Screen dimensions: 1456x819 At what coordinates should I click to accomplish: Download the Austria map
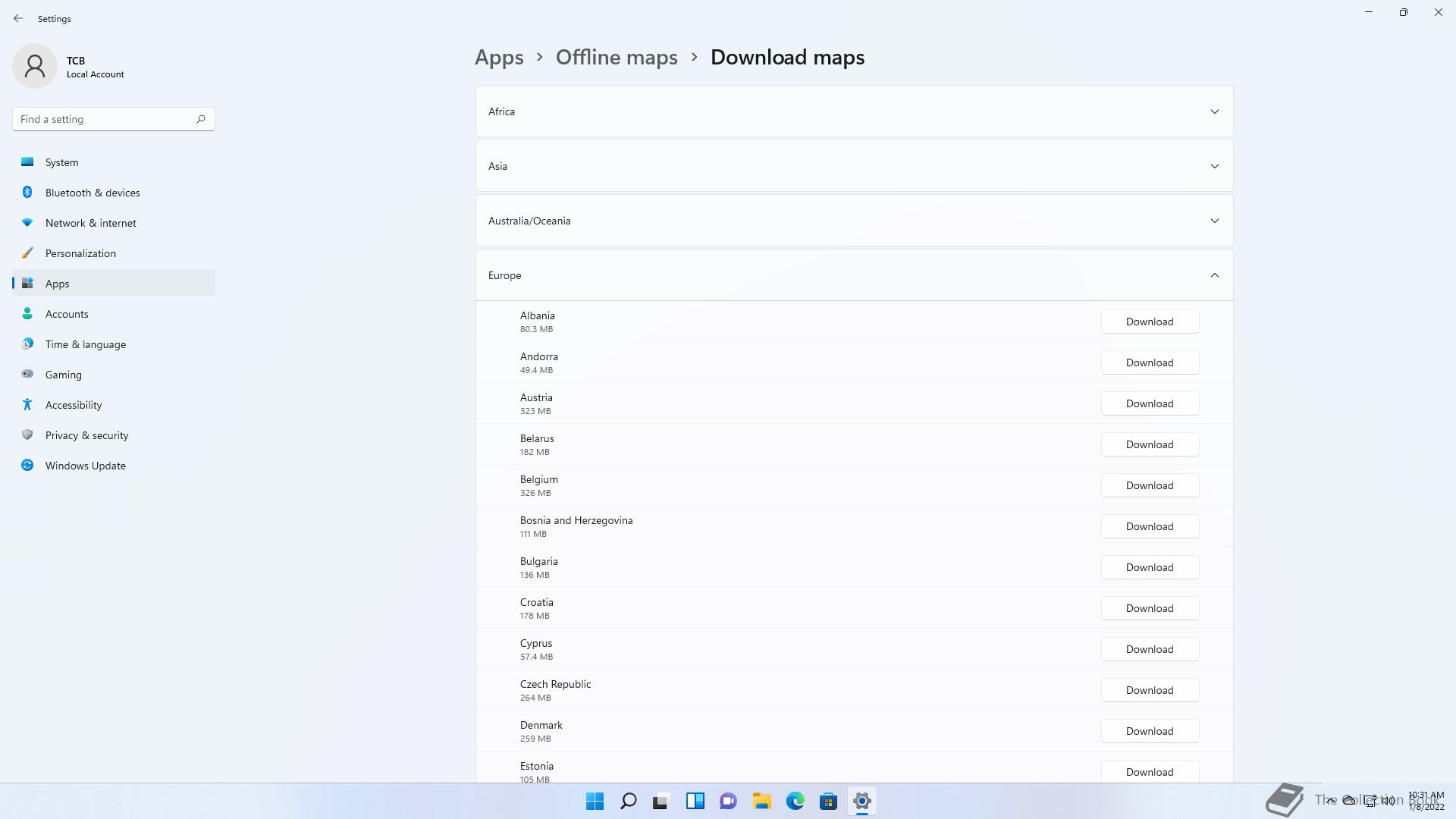(x=1150, y=403)
